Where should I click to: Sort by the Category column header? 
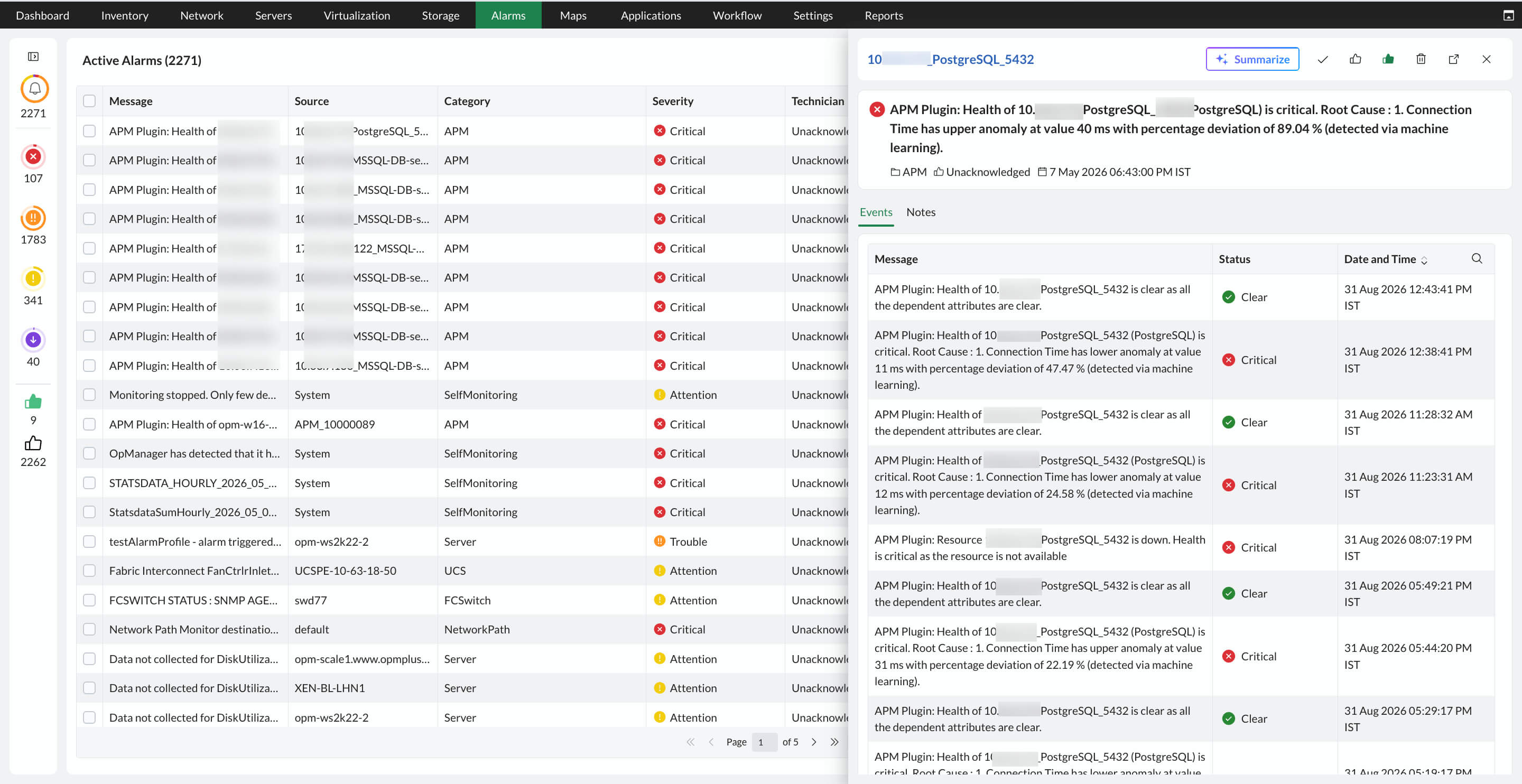click(467, 101)
